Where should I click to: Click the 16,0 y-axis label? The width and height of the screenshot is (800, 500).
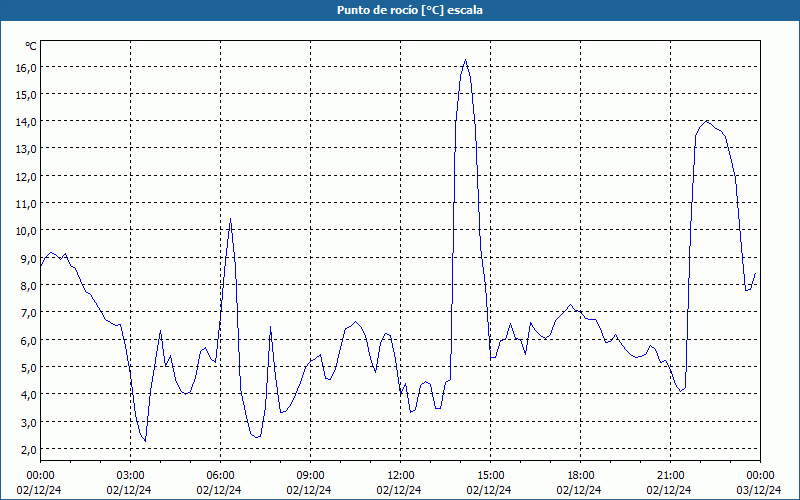click(x=26, y=67)
